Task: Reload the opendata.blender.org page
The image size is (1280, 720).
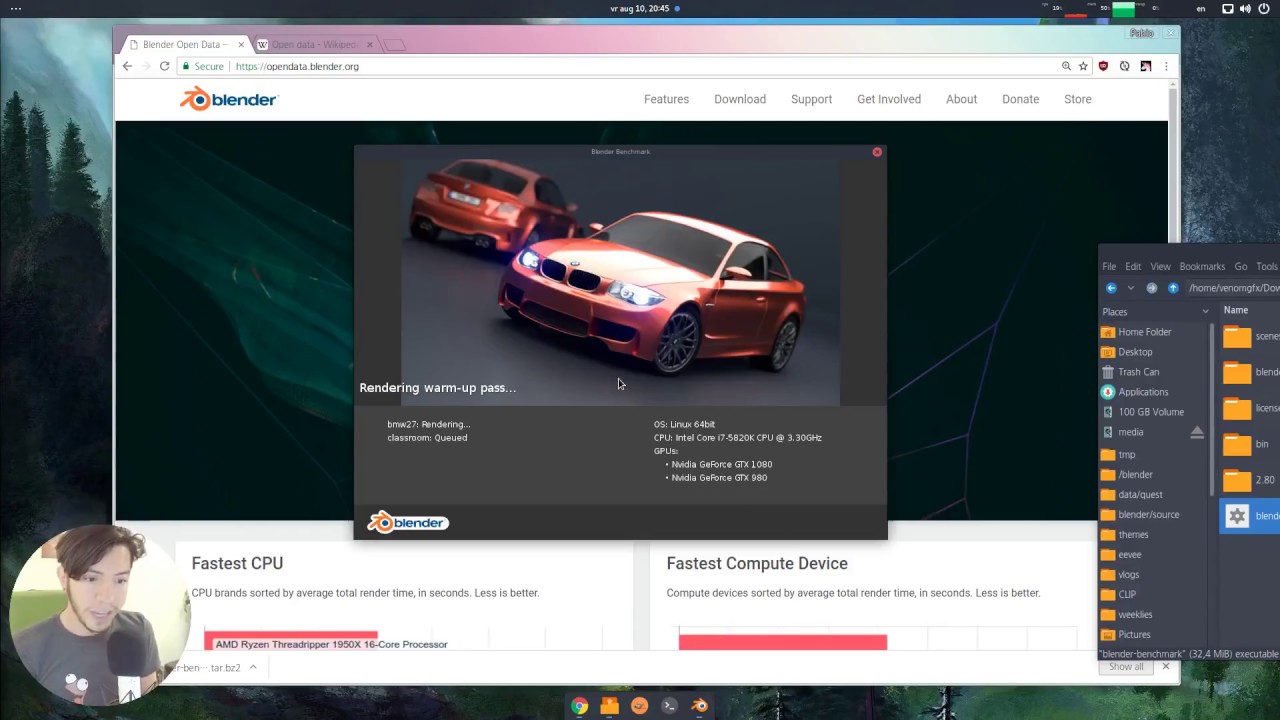Action: [164, 66]
